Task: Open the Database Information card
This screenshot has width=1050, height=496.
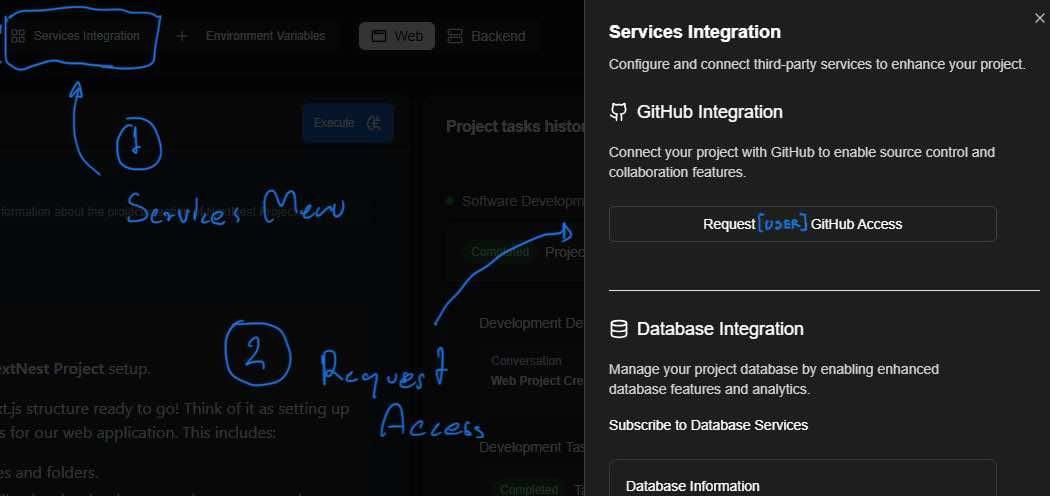Action: (x=802, y=478)
